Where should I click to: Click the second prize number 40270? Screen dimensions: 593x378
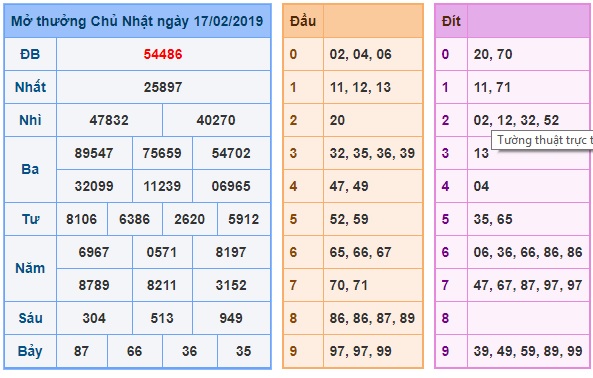click(x=216, y=120)
